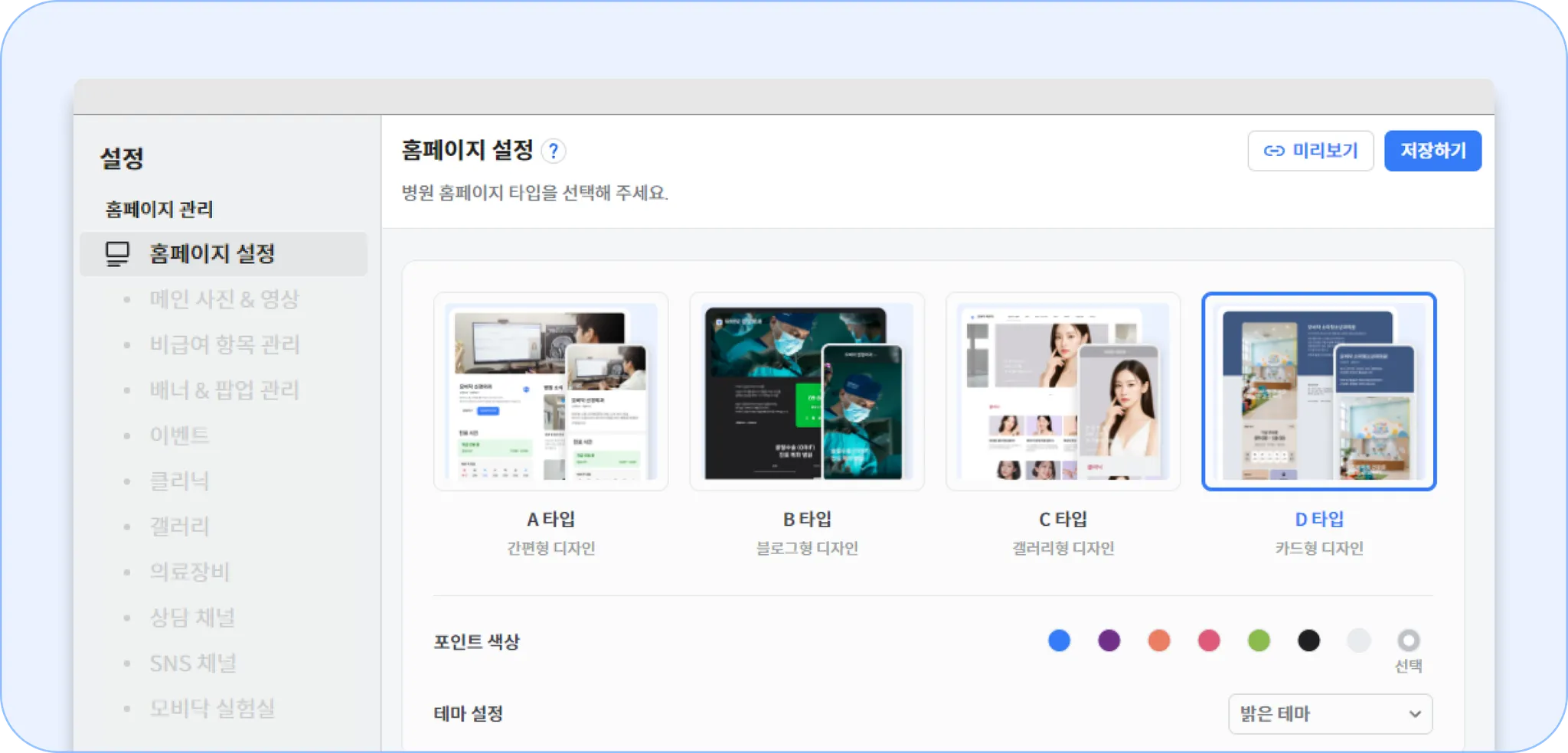This screenshot has width=1568, height=753.
Task: Pick the light gray point color
Action: [1359, 641]
